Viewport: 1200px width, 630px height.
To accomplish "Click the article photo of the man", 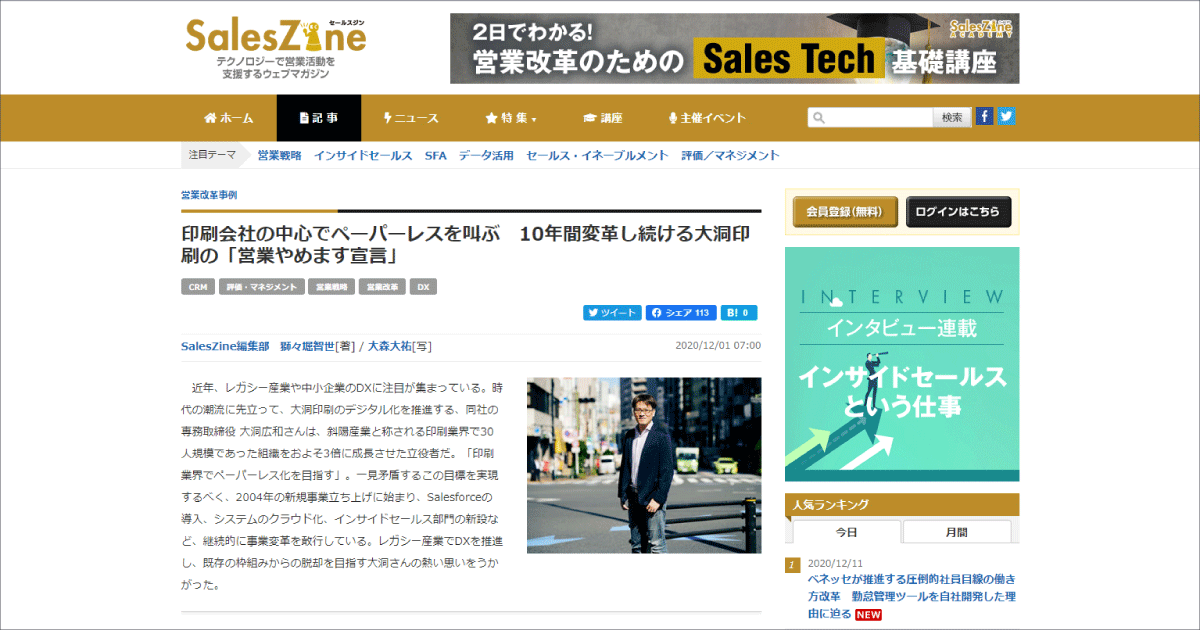I will [643, 465].
